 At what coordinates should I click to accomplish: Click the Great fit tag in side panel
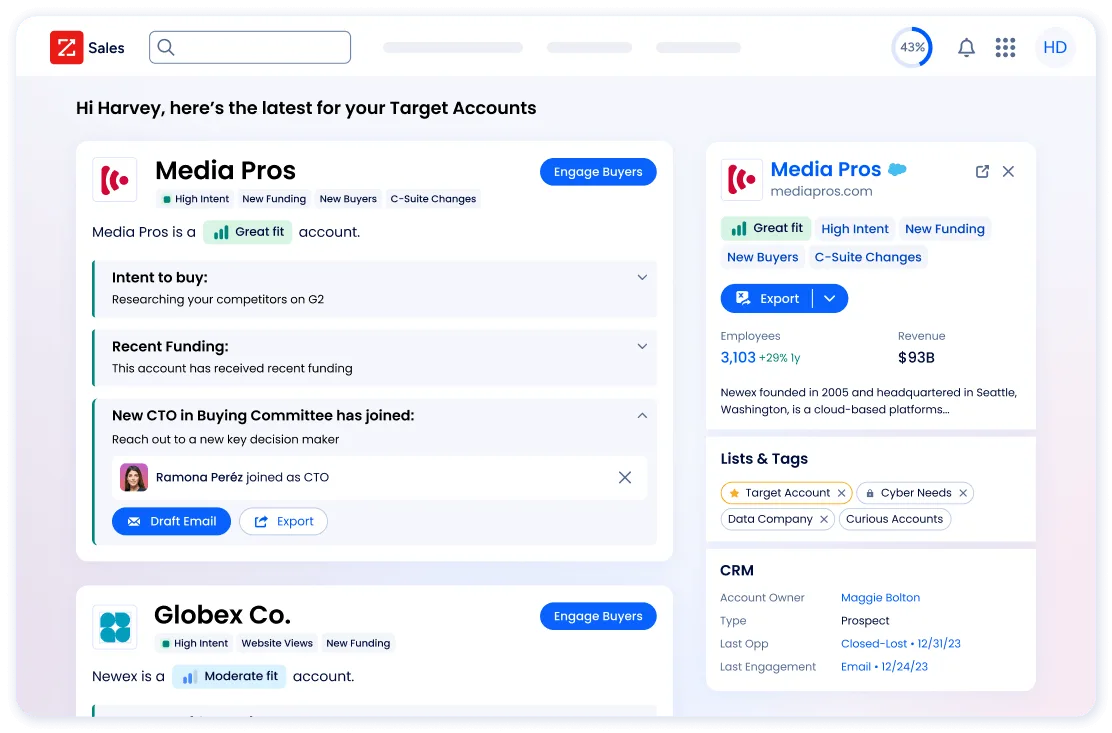767,228
